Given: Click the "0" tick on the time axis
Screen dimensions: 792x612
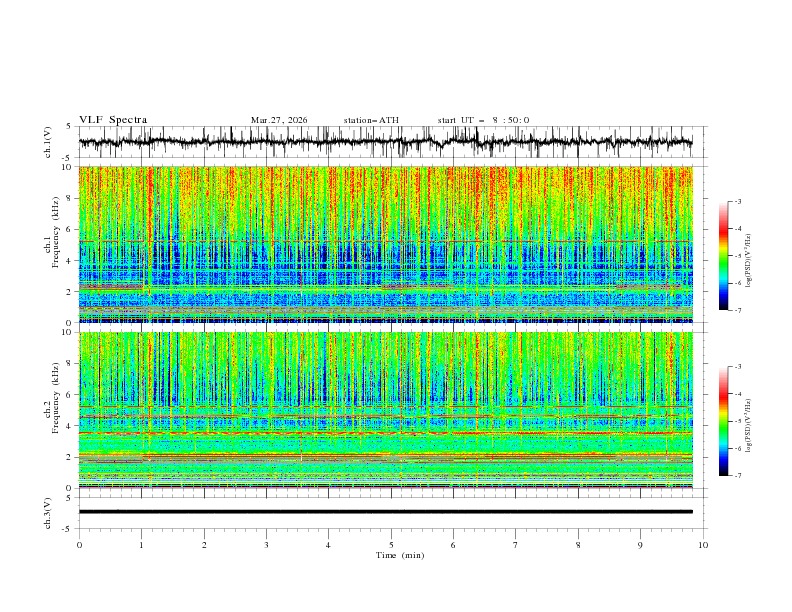Looking at the screenshot, I should coord(79,545).
